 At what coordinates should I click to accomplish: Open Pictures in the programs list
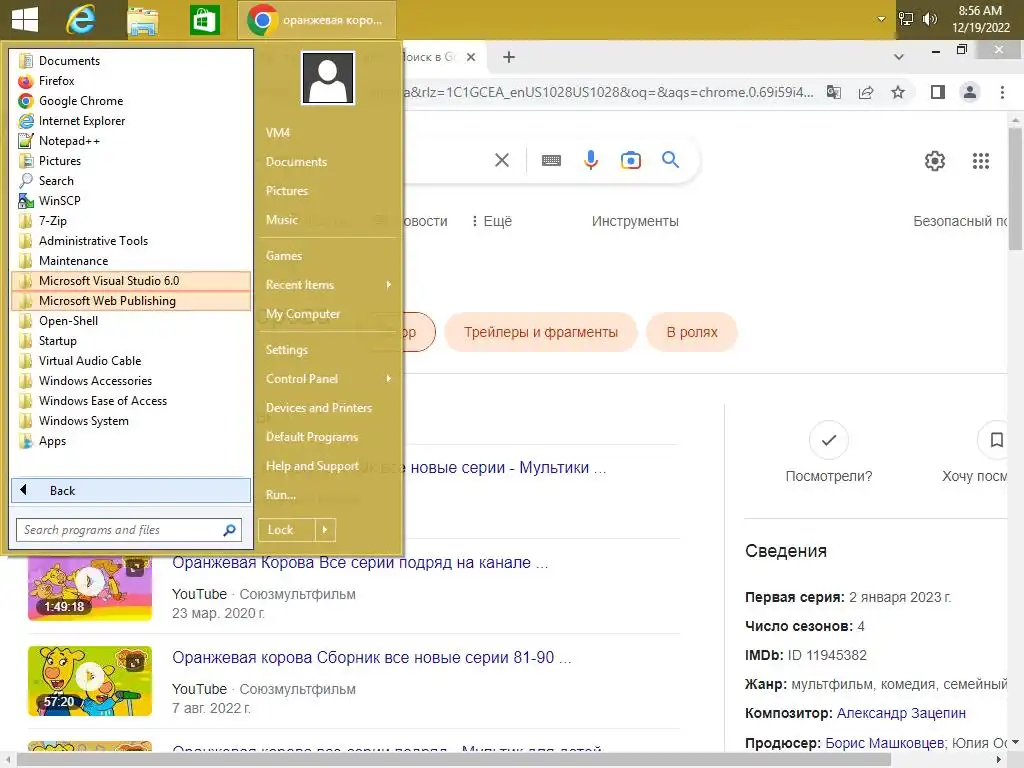point(131,161)
